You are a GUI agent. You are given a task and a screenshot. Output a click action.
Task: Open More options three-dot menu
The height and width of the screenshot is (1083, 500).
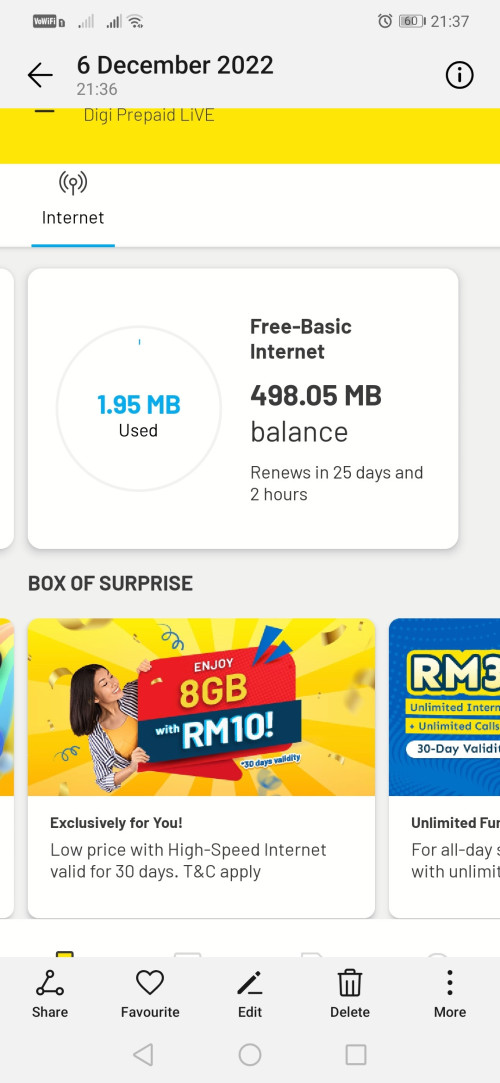[450, 995]
